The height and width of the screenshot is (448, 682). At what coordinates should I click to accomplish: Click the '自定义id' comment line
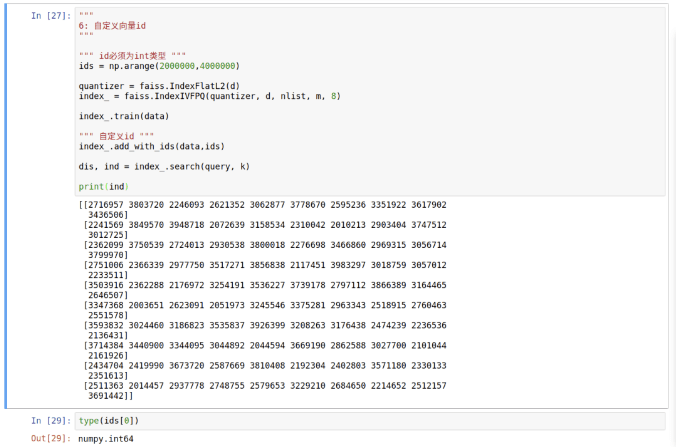click(116, 136)
